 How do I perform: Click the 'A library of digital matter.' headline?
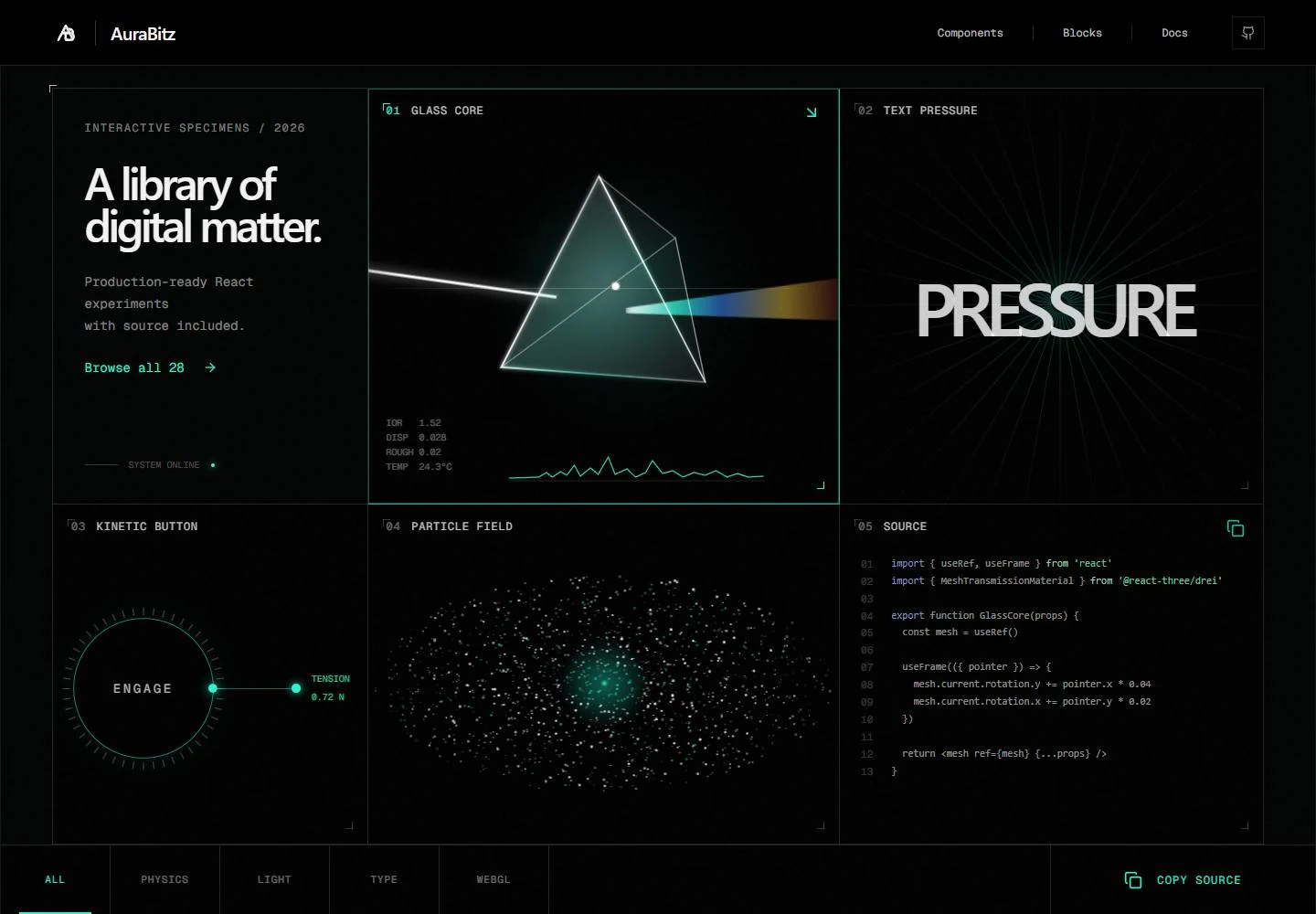(203, 206)
